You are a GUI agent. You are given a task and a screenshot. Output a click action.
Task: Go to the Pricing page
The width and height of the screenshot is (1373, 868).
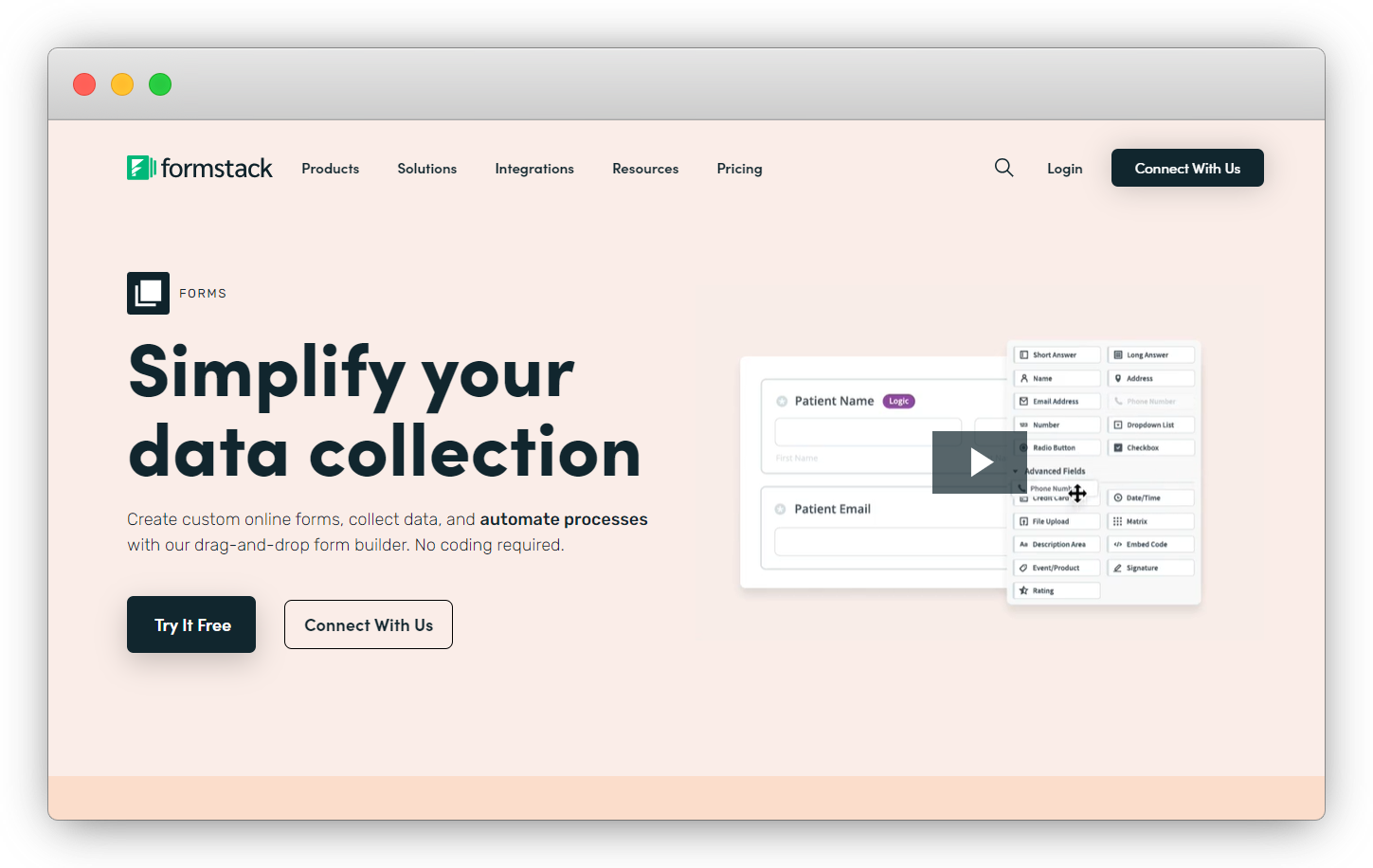pos(739,168)
